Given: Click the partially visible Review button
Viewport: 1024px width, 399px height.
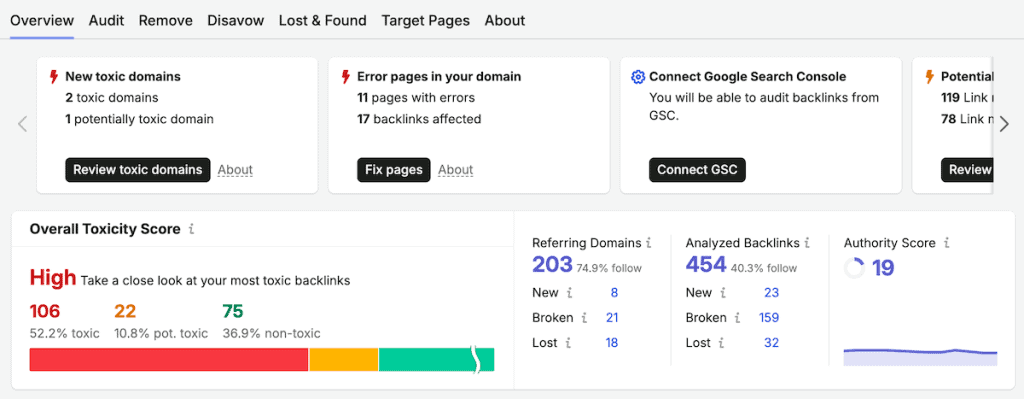Looking at the screenshot, I should (x=967, y=170).
